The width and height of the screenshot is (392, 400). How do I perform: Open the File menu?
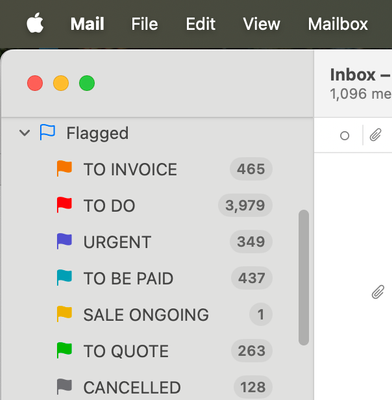pos(144,24)
